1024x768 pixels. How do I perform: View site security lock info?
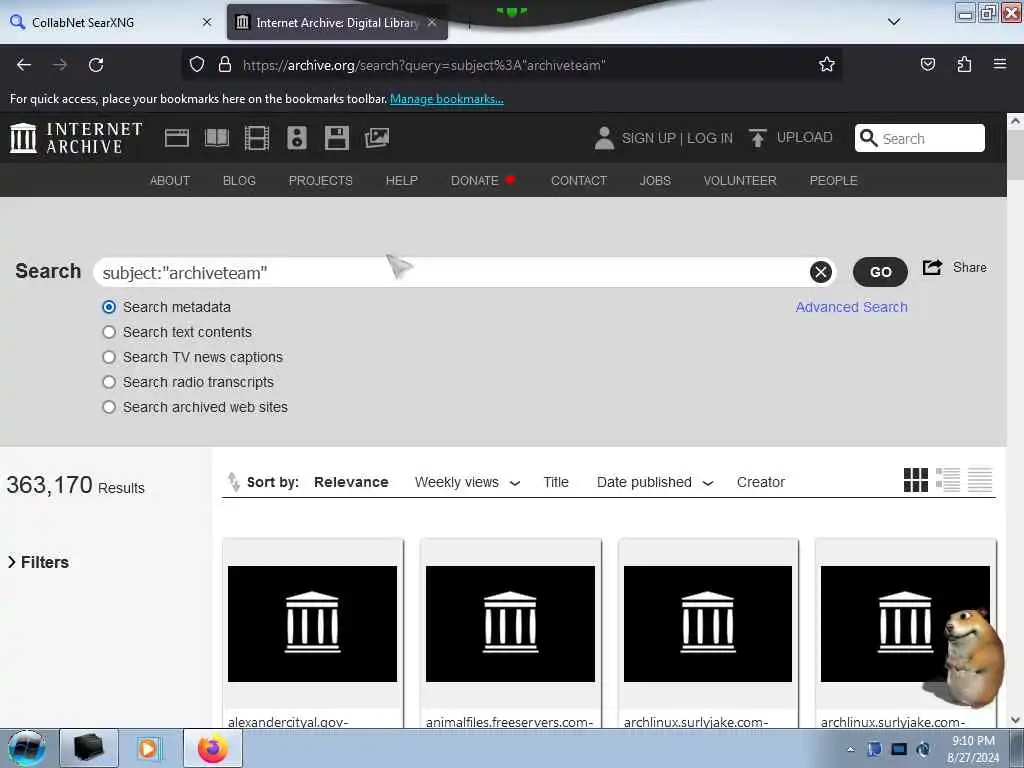pos(225,65)
